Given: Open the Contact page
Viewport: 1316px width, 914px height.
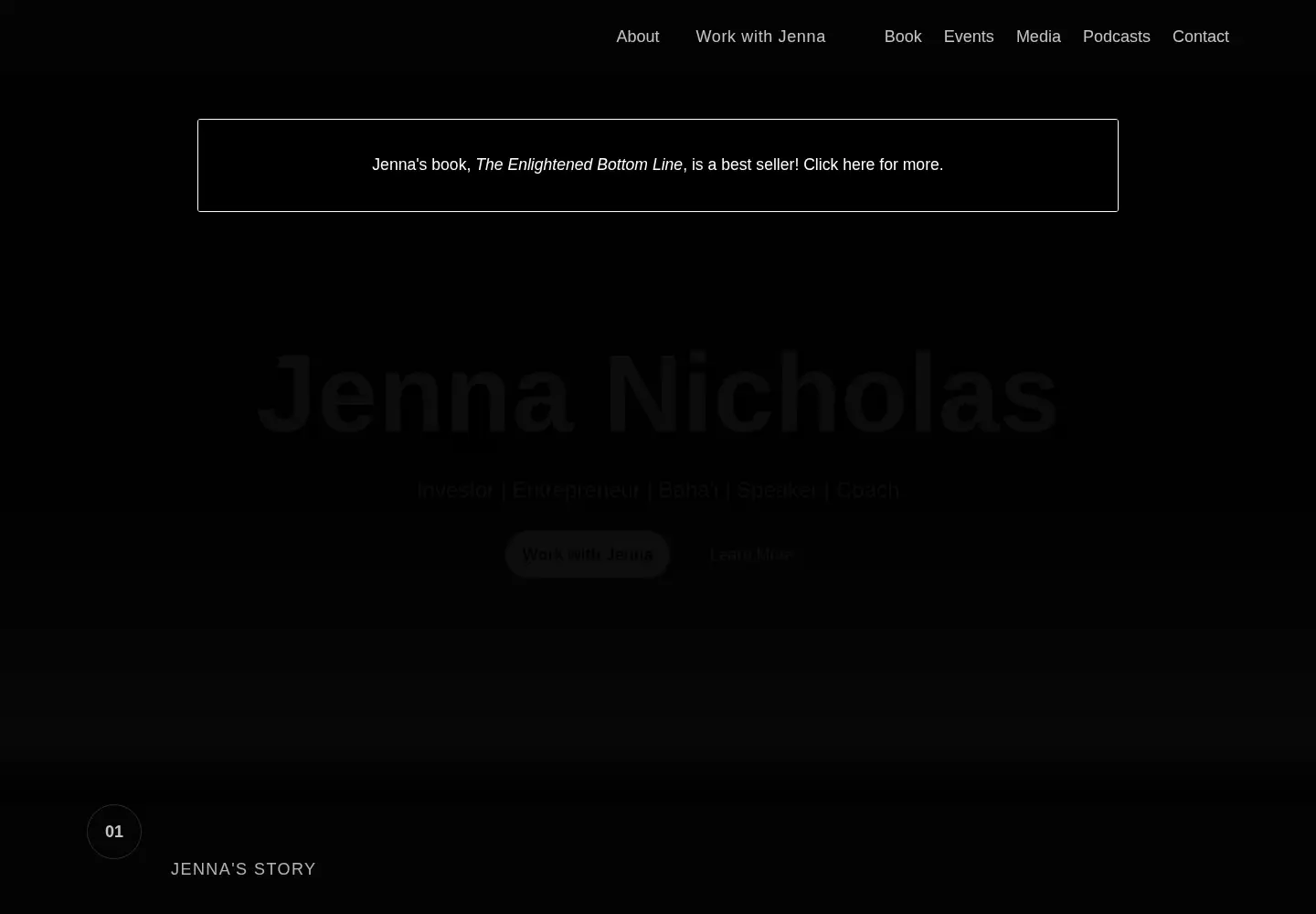Looking at the screenshot, I should (1200, 37).
